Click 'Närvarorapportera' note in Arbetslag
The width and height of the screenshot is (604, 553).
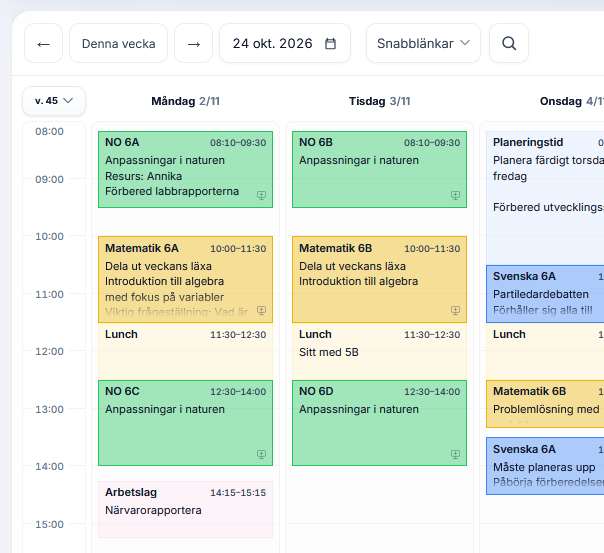point(153,510)
